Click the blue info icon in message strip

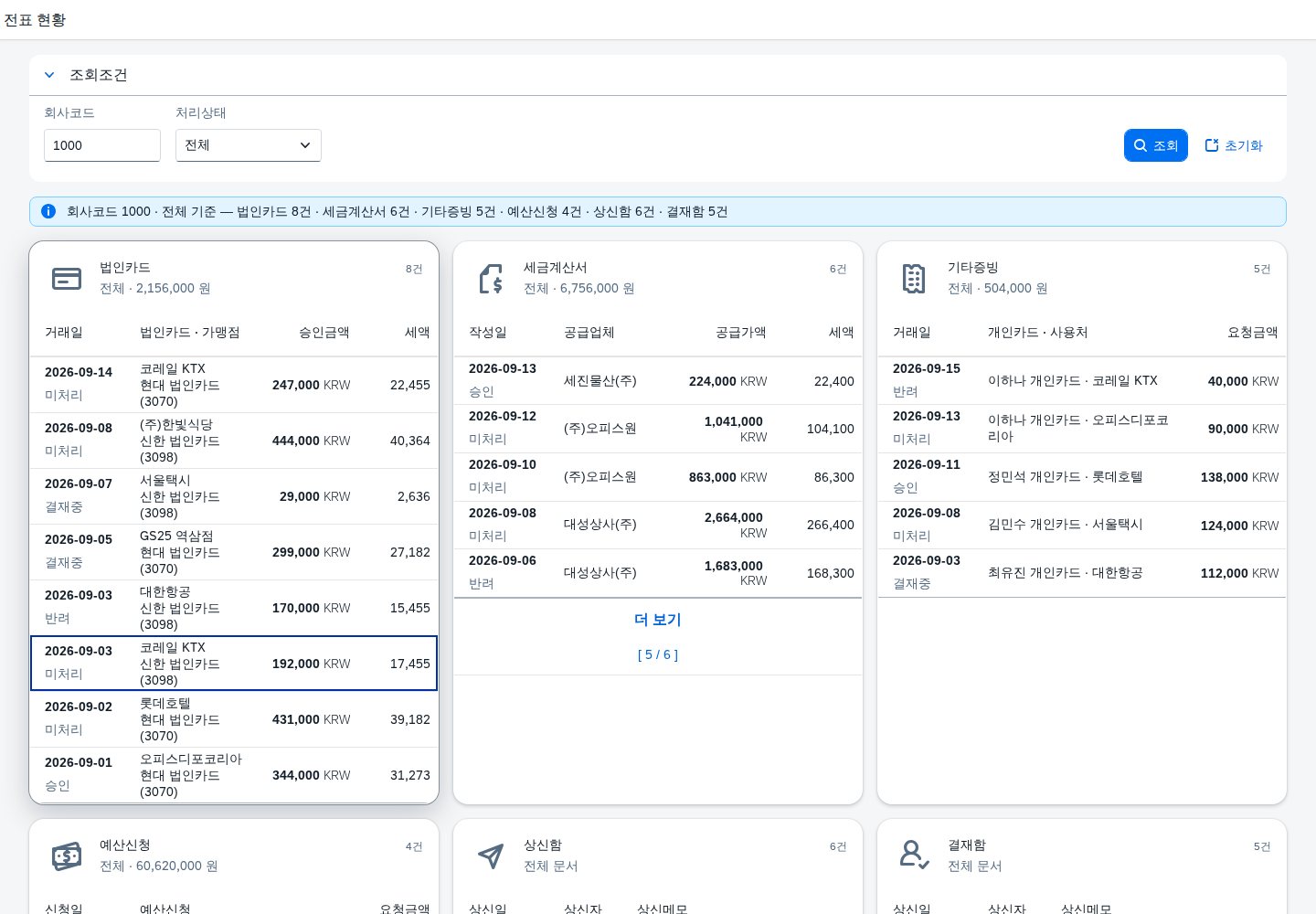48,211
